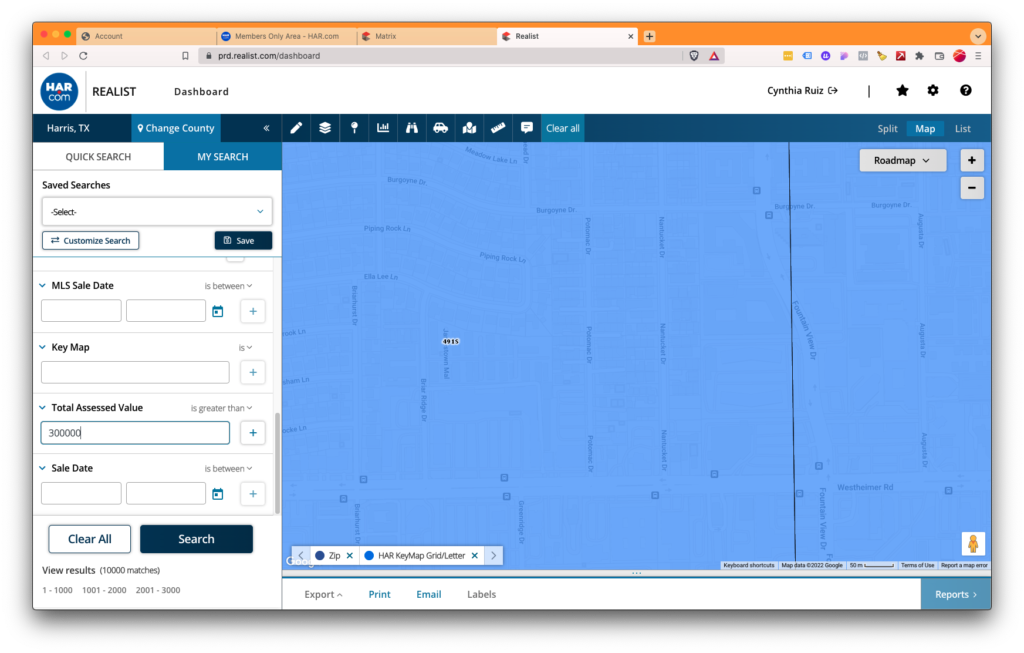The height and width of the screenshot is (653, 1024).
Task: Add another Total Assessed Value criterion
Action: click(253, 433)
